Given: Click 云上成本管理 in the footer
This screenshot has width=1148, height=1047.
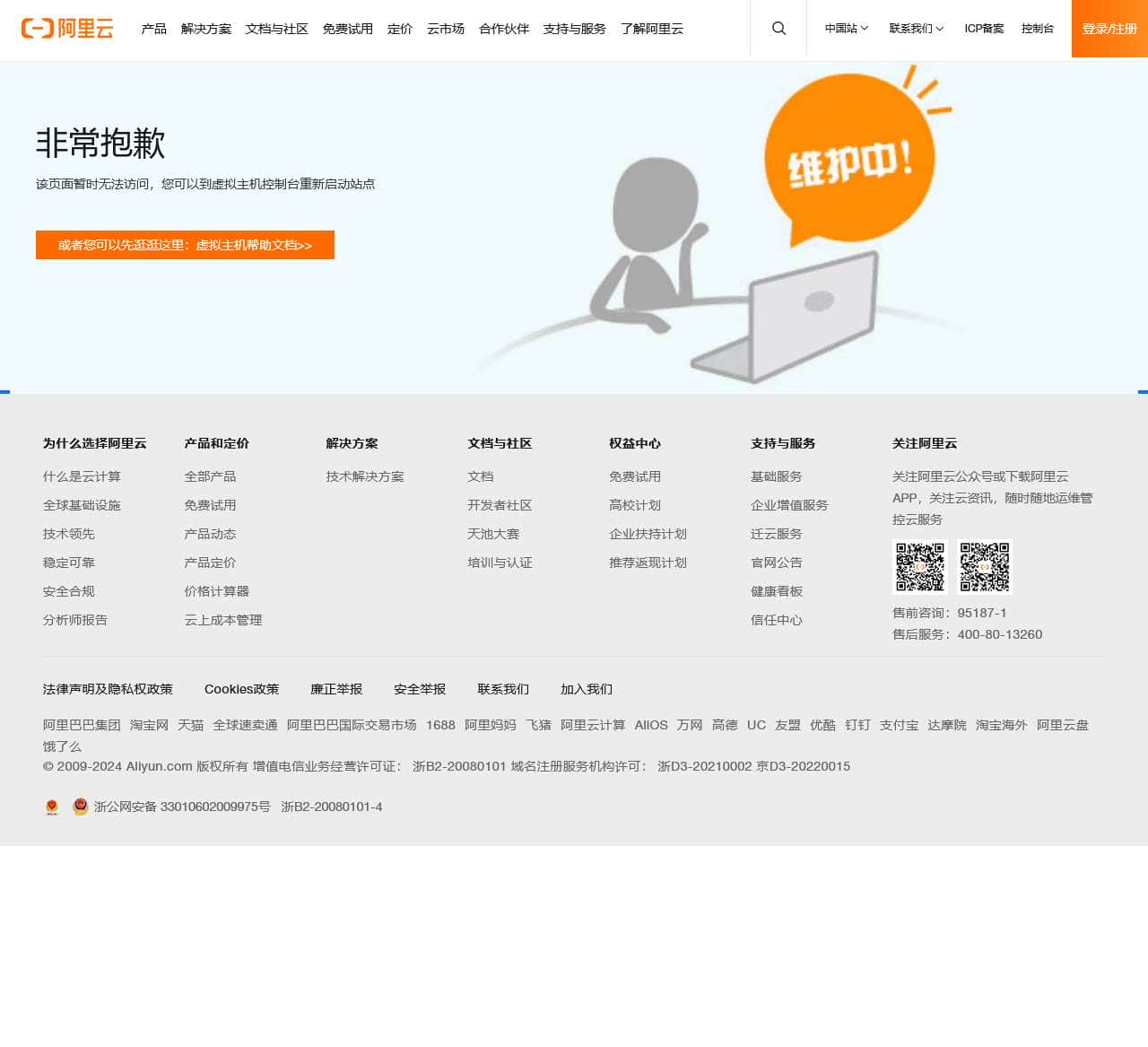Looking at the screenshot, I should click(223, 620).
